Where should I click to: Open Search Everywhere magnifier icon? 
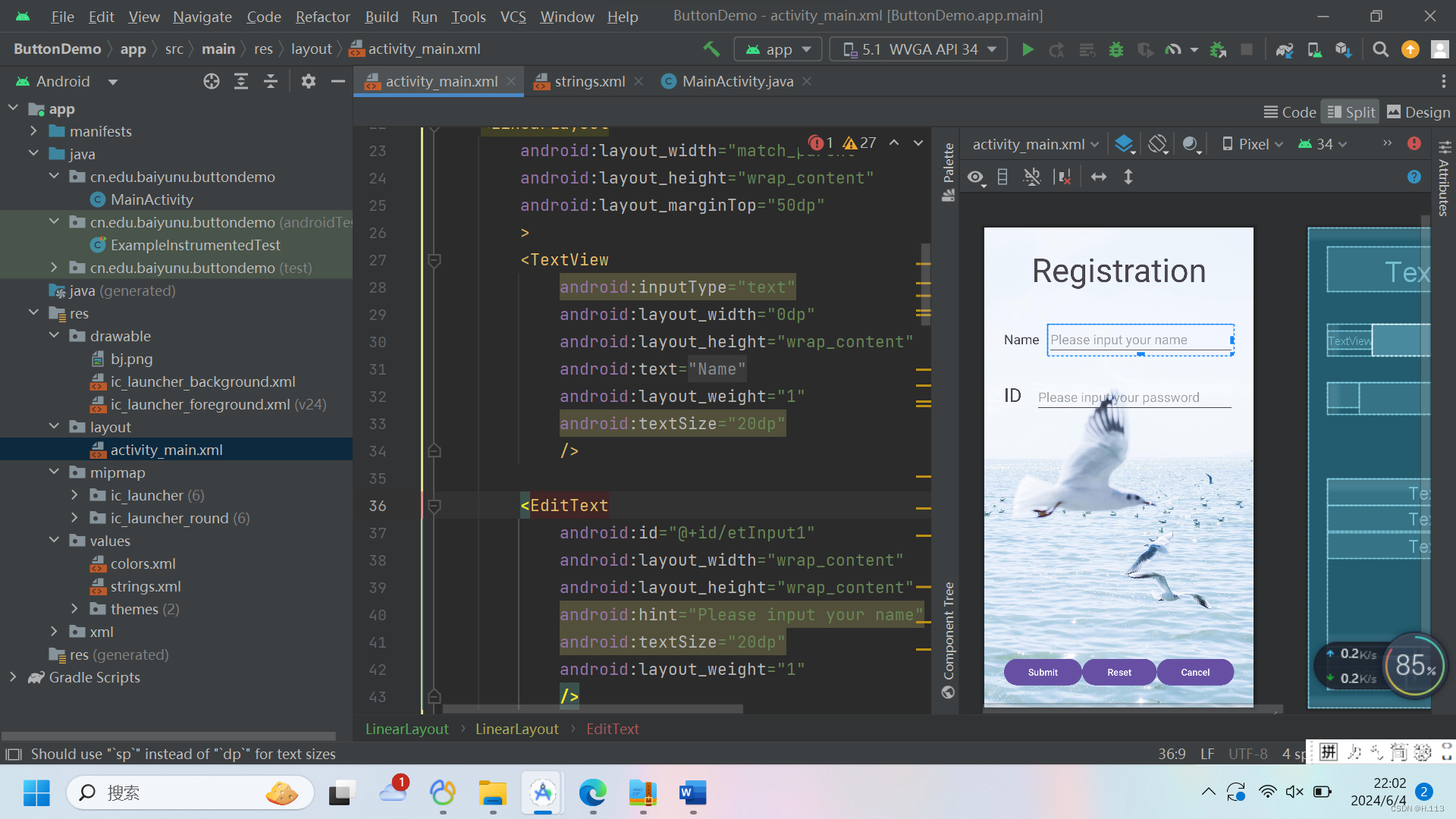pyautogui.click(x=1380, y=50)
